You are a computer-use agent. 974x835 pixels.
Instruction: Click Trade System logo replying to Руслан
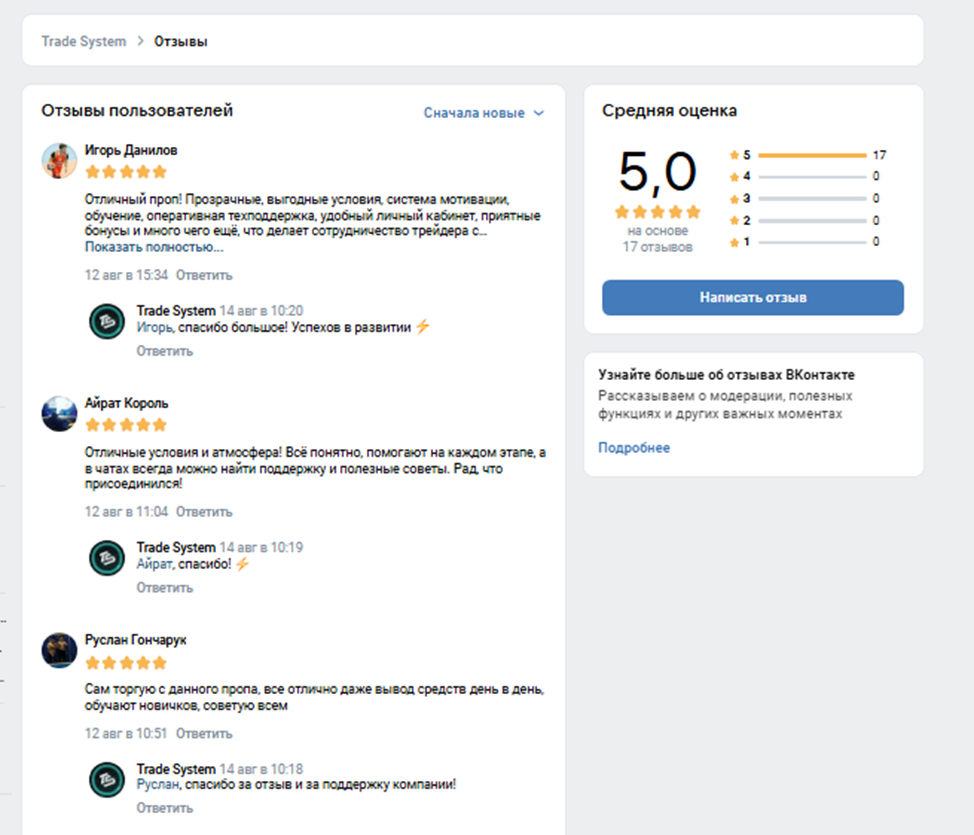click(107, 779)
